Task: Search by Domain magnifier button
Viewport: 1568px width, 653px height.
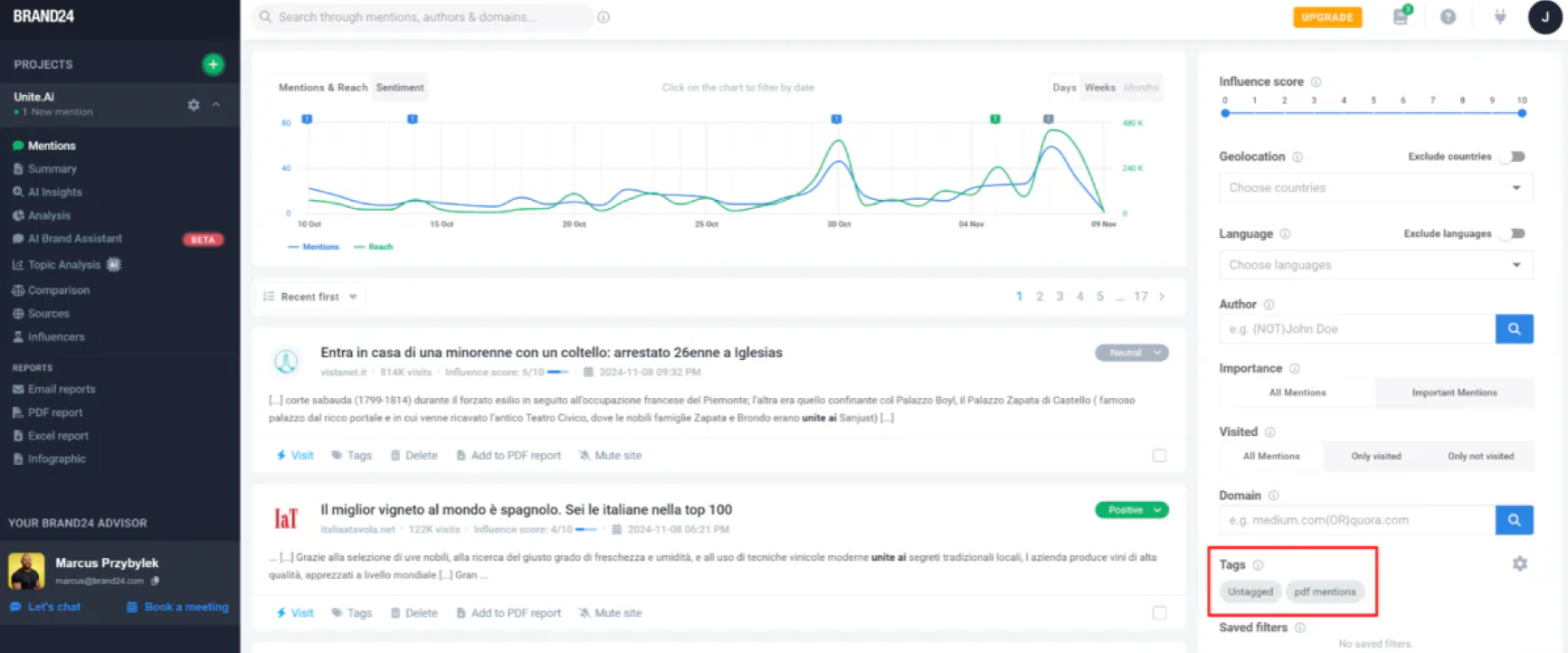Action: pyautogui.click(x=1514, y=520)
